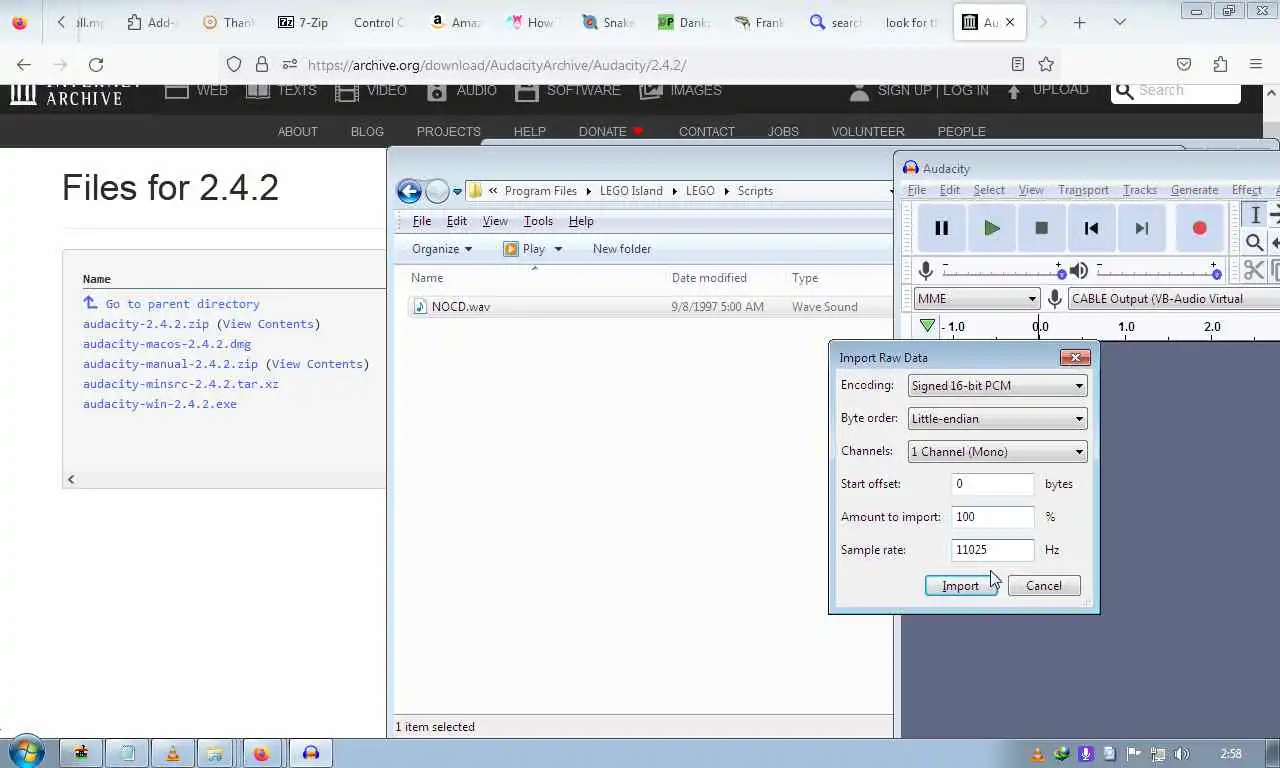Select the Zoom magnifier tool in Audacity

[1255, 242]
